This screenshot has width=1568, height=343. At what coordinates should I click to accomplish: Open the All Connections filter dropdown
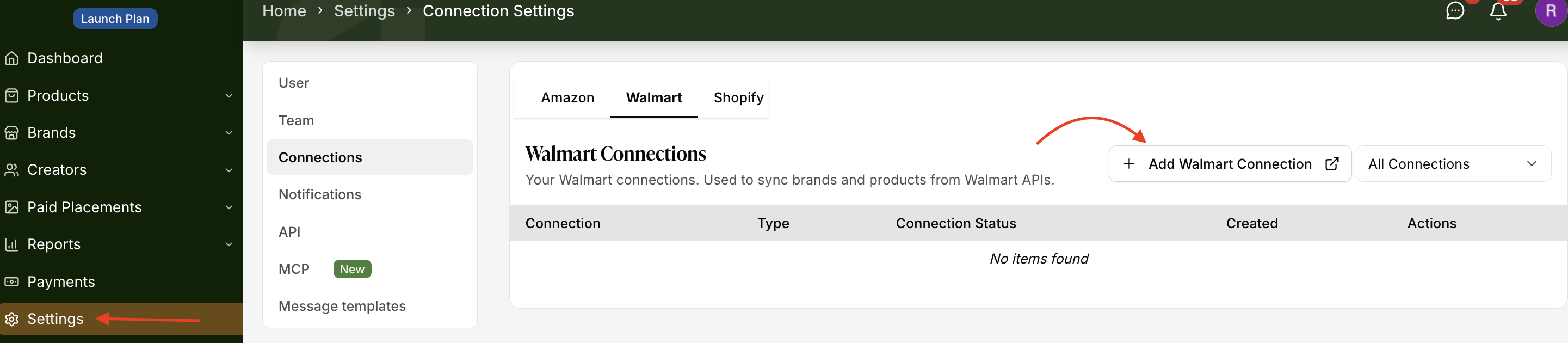pyautogui.click(x=1453, y=164)
